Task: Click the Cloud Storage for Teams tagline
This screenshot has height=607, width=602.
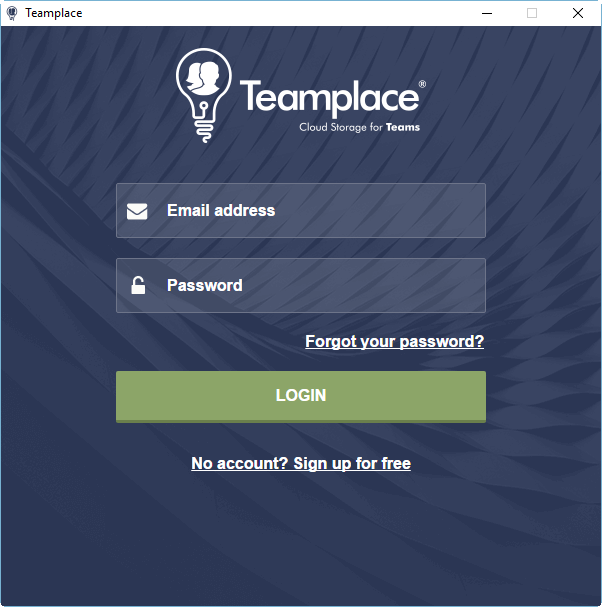Action: pyautogui.click(x=359, y=127)
